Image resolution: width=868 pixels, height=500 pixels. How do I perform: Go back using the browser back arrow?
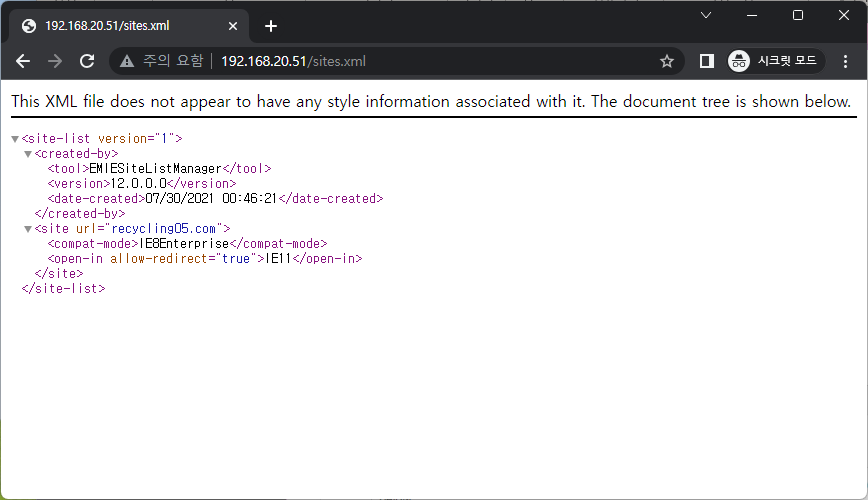pos(23,61)
